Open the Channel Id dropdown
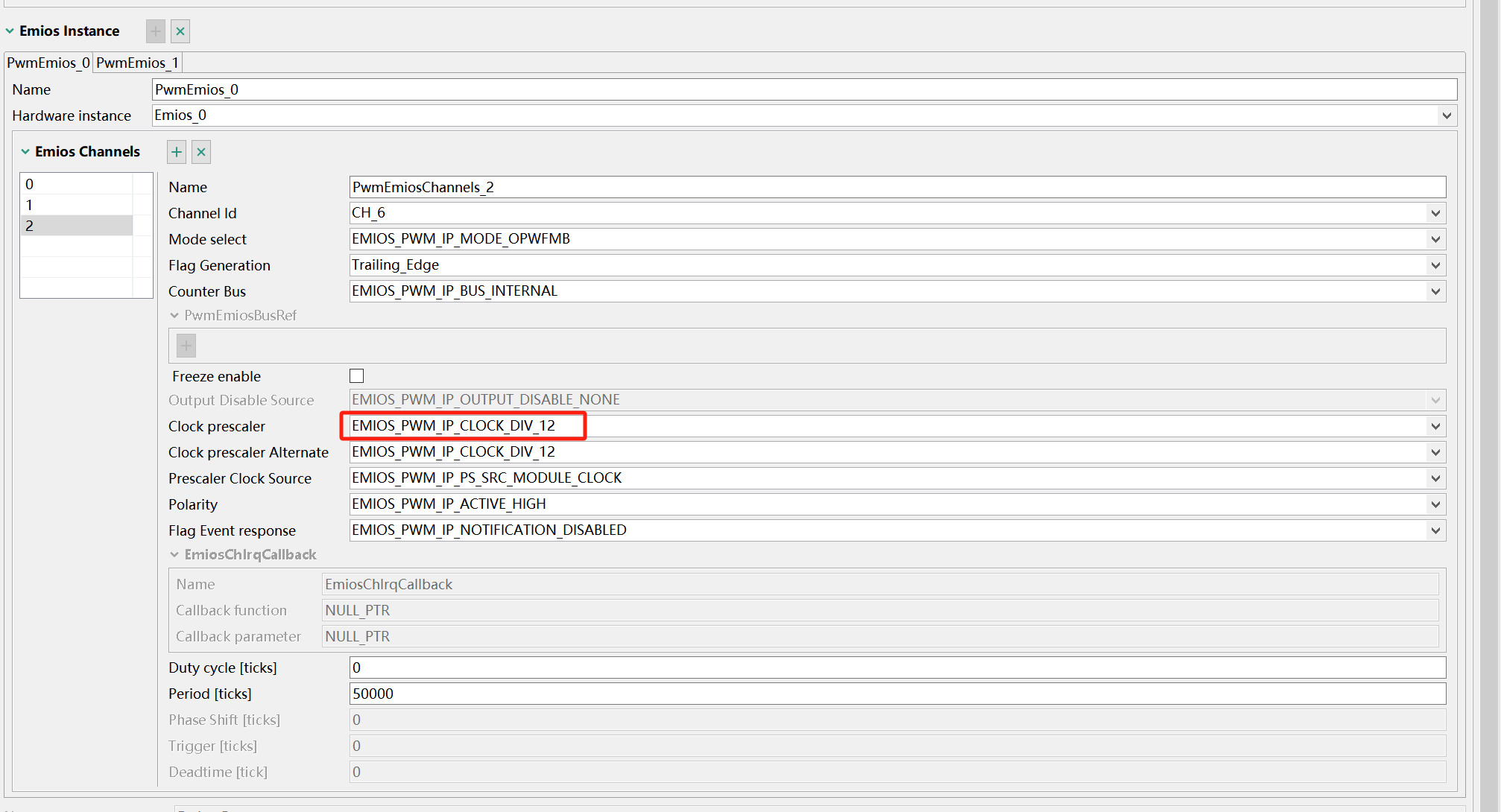The height and width of the screenshot is (812, 1501). point(1435,213)
